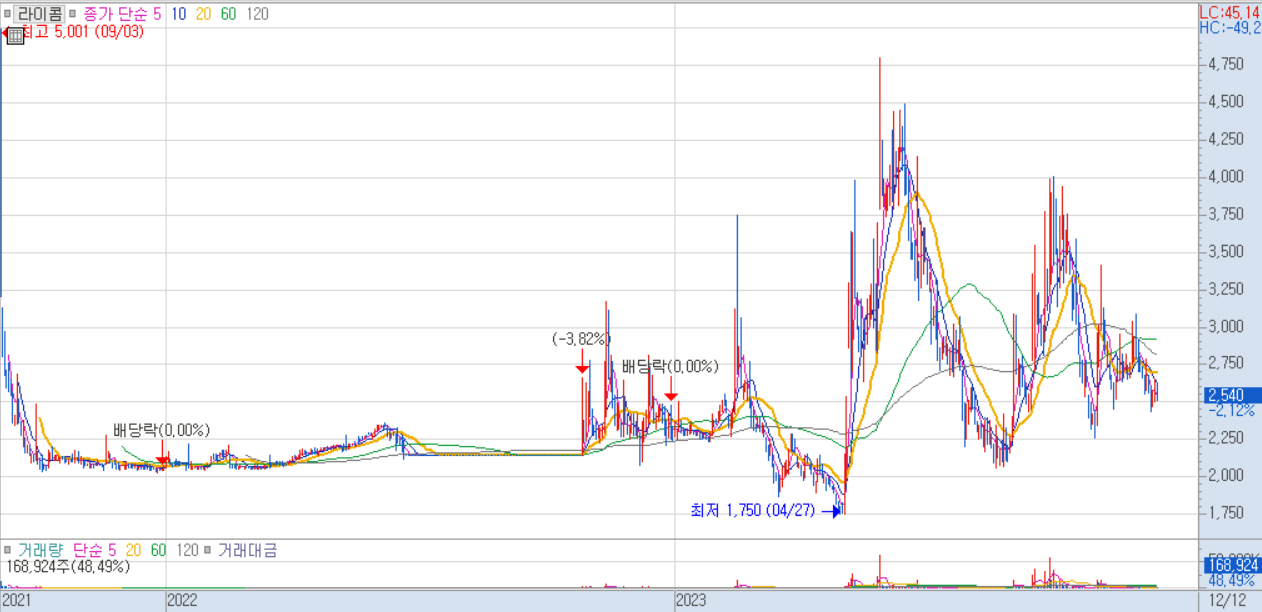
Task: Click the 라이콤 stock name button
Action: point(40,14)
